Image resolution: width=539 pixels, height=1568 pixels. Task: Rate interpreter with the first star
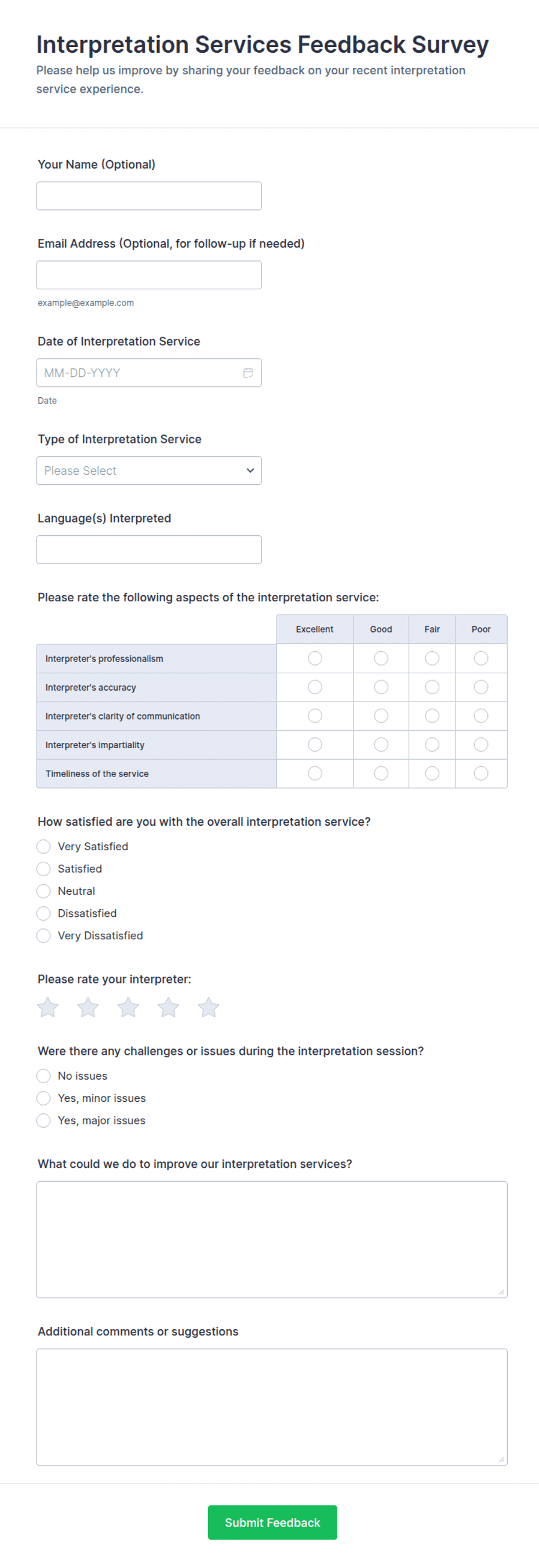48,1007
